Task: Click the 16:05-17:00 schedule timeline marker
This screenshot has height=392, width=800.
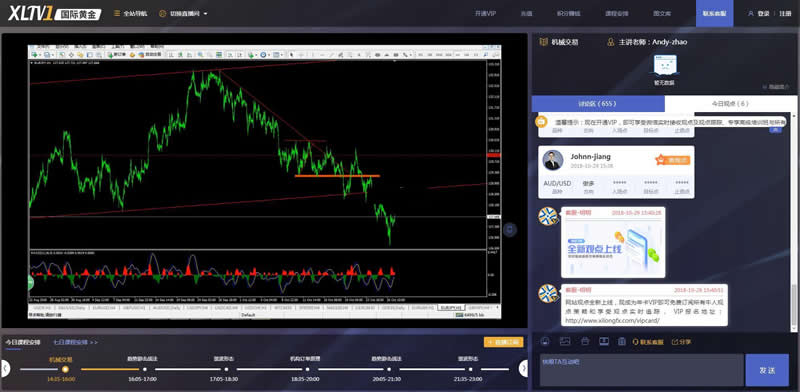Action: pos(145,369)
